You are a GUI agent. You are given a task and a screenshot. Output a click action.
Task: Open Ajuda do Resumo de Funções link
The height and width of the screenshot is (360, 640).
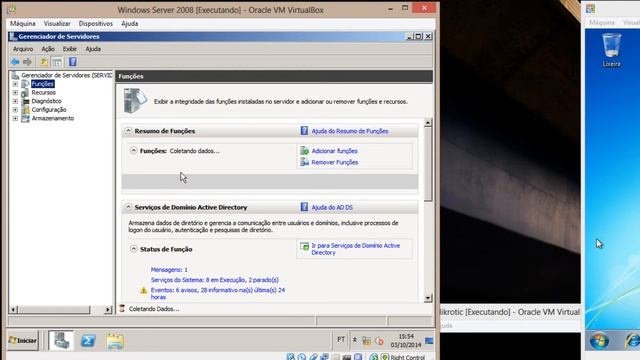click(x=350, y=131)
